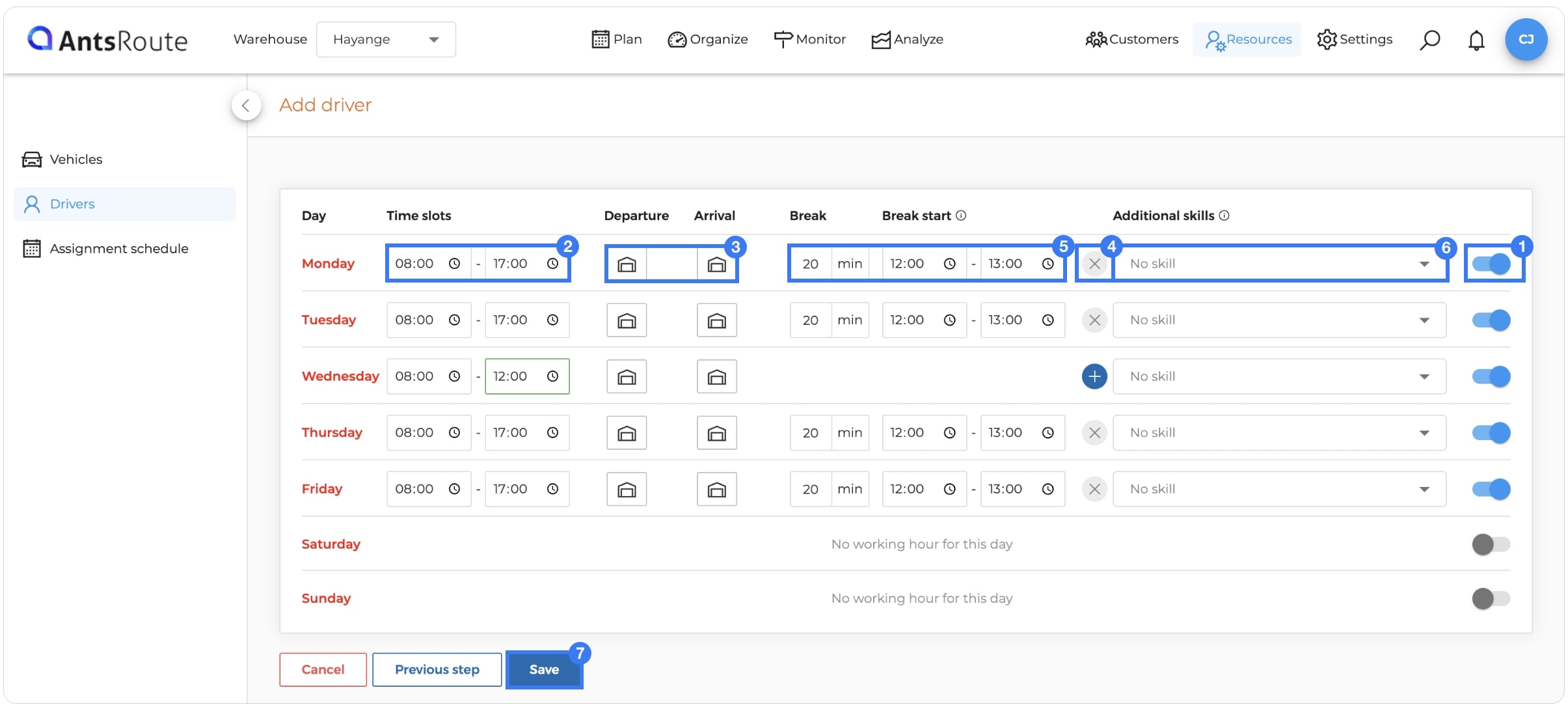Click the Save button
Image resolution: width=1568 pixels, height=707 pixels.
click(544, 669)
